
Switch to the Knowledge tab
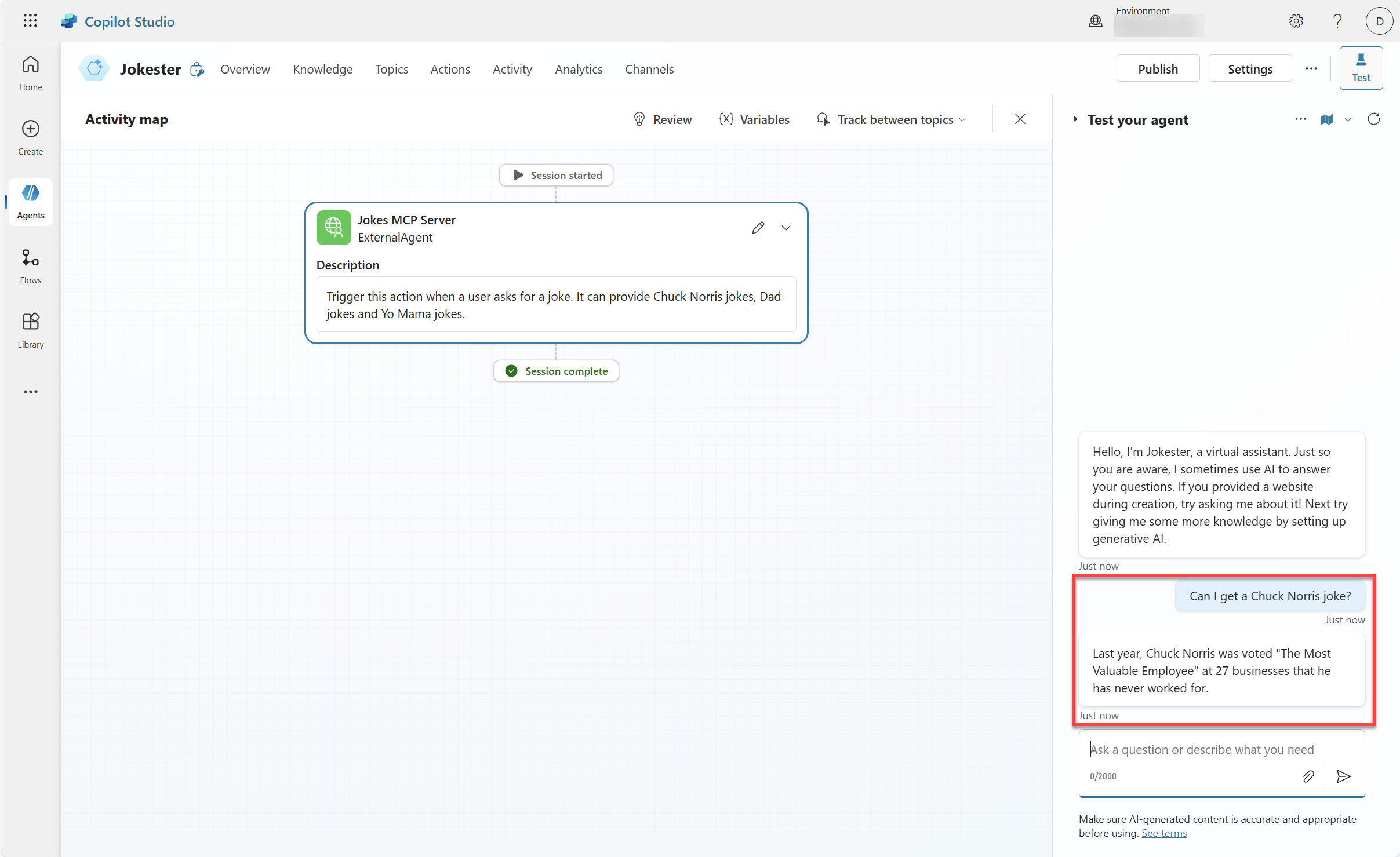(x=322, y=69)
